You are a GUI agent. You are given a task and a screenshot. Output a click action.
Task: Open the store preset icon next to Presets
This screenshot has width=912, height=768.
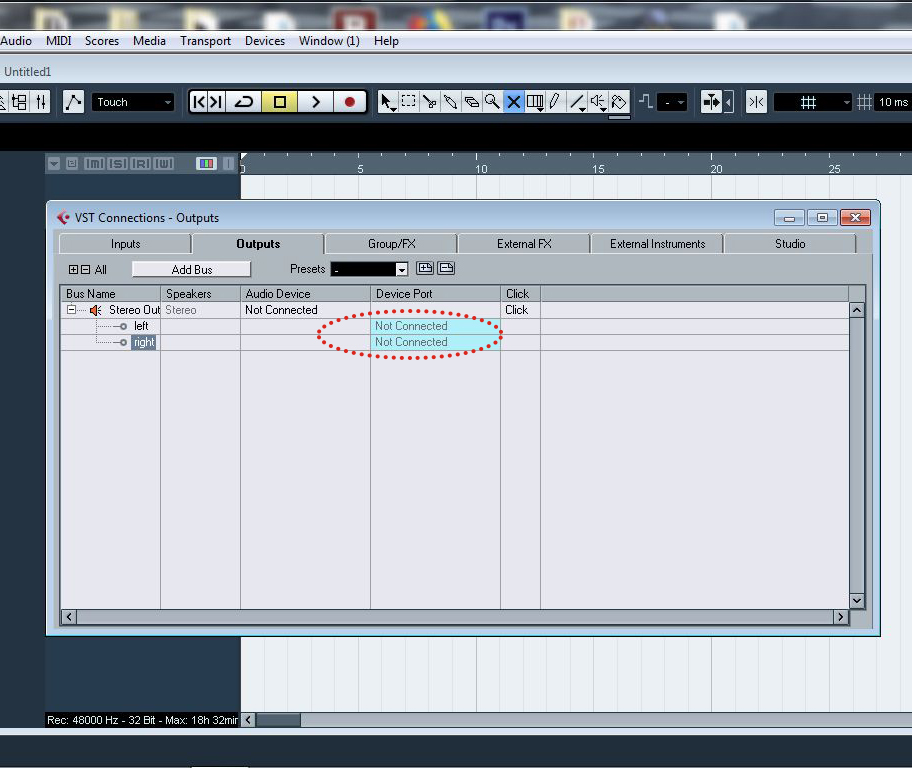point(427,268)
